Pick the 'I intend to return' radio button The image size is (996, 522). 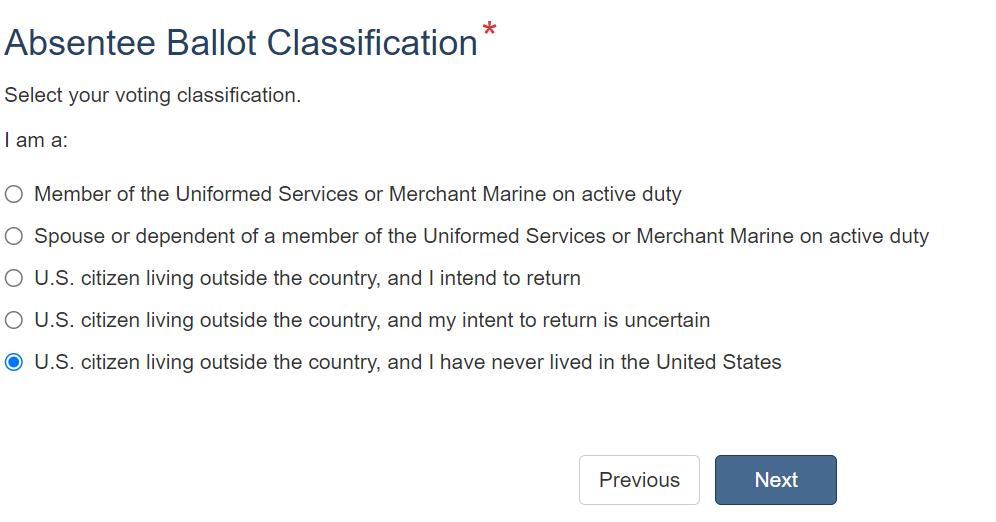coord(14,278)
